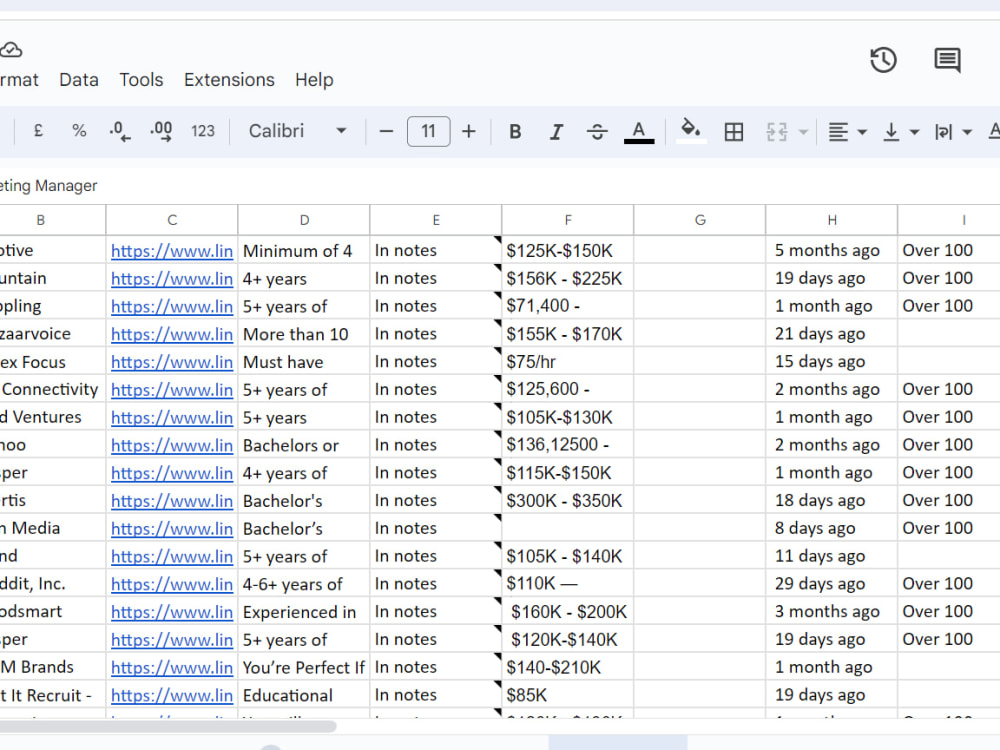The width and height of the screenshot is (1000, 750).
Task: Select cell 'Experienced in'
Action: [304, 612]
